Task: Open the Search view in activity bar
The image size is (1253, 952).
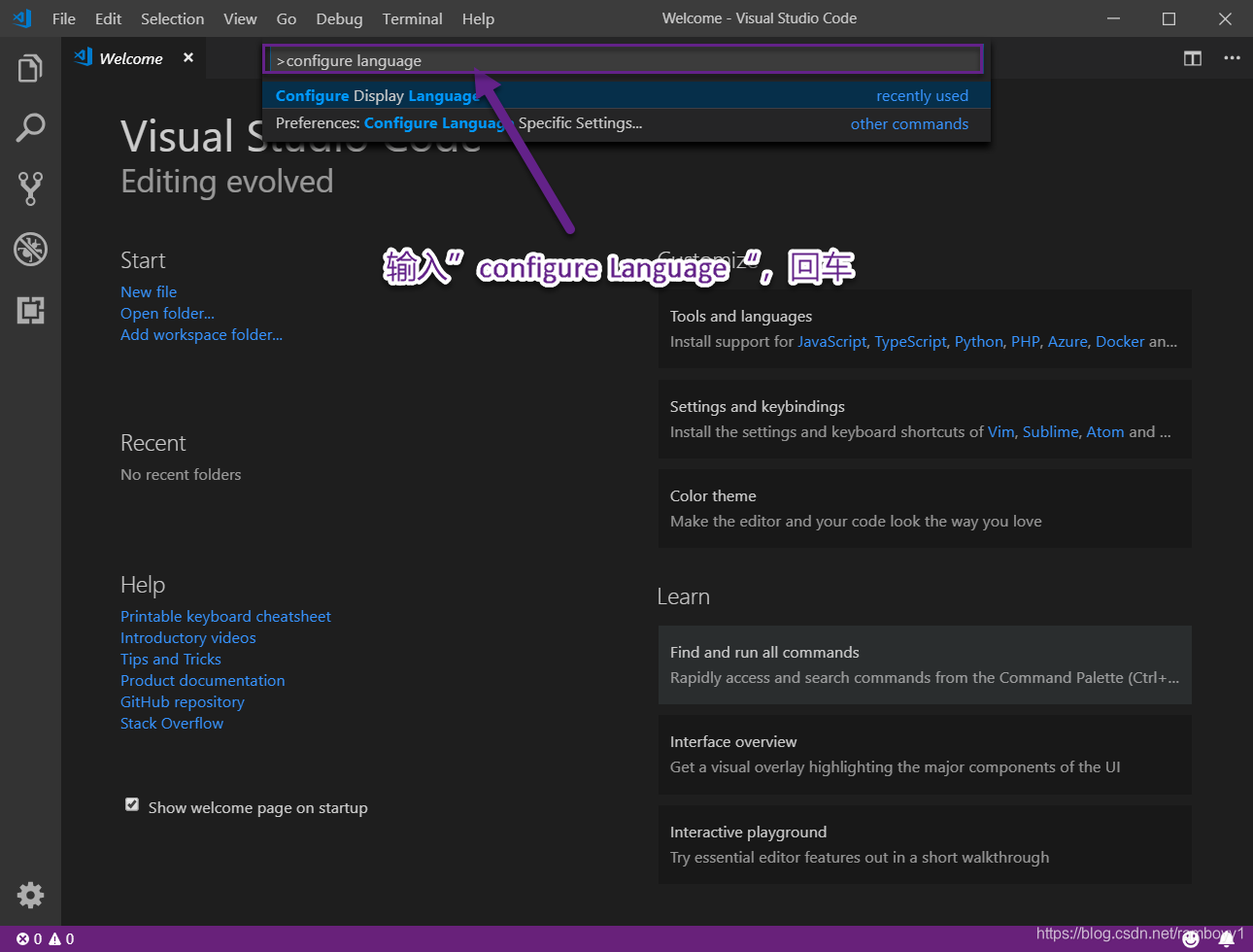Action: coord(30,127)
